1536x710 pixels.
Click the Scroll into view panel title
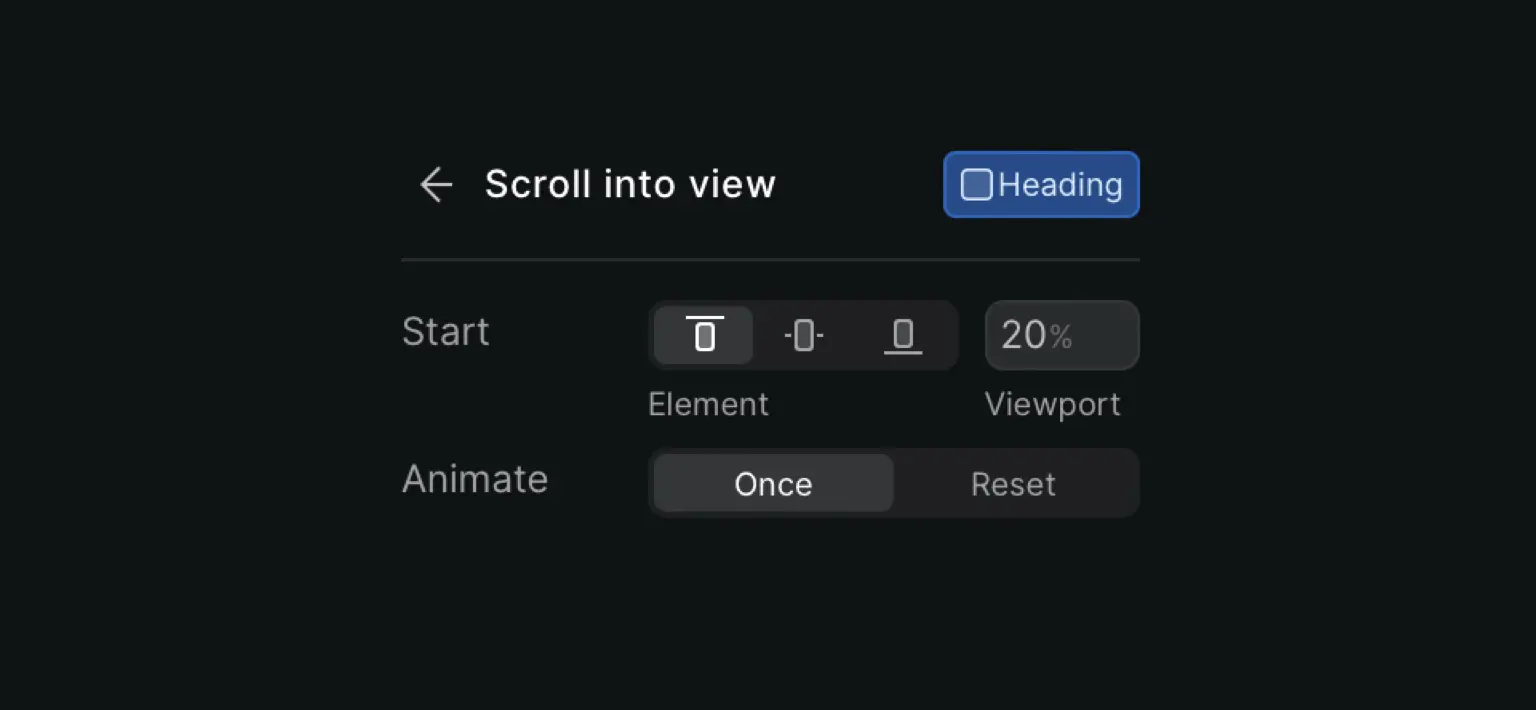tap(630, 185)
